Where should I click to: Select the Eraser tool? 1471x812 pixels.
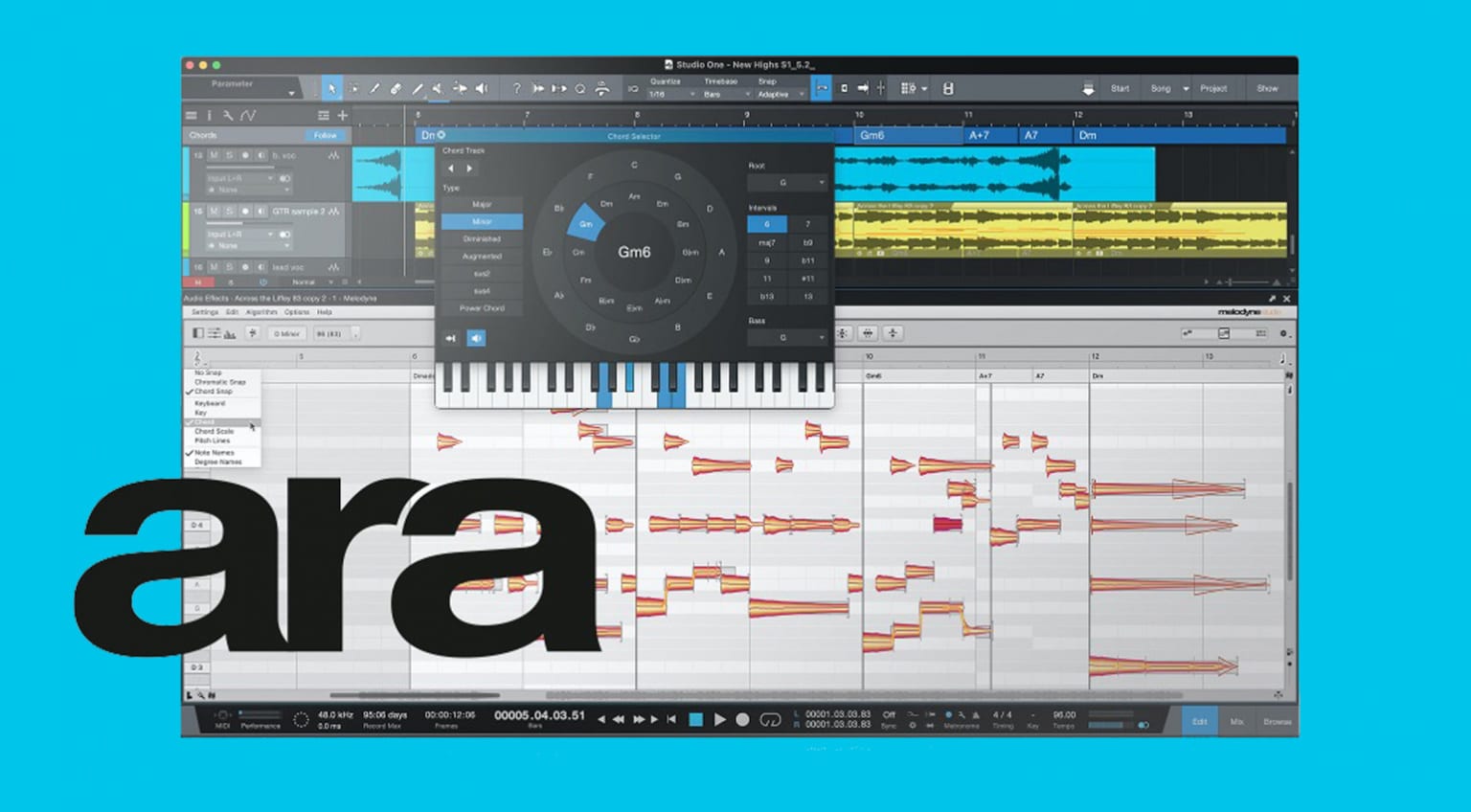point(396,88)
